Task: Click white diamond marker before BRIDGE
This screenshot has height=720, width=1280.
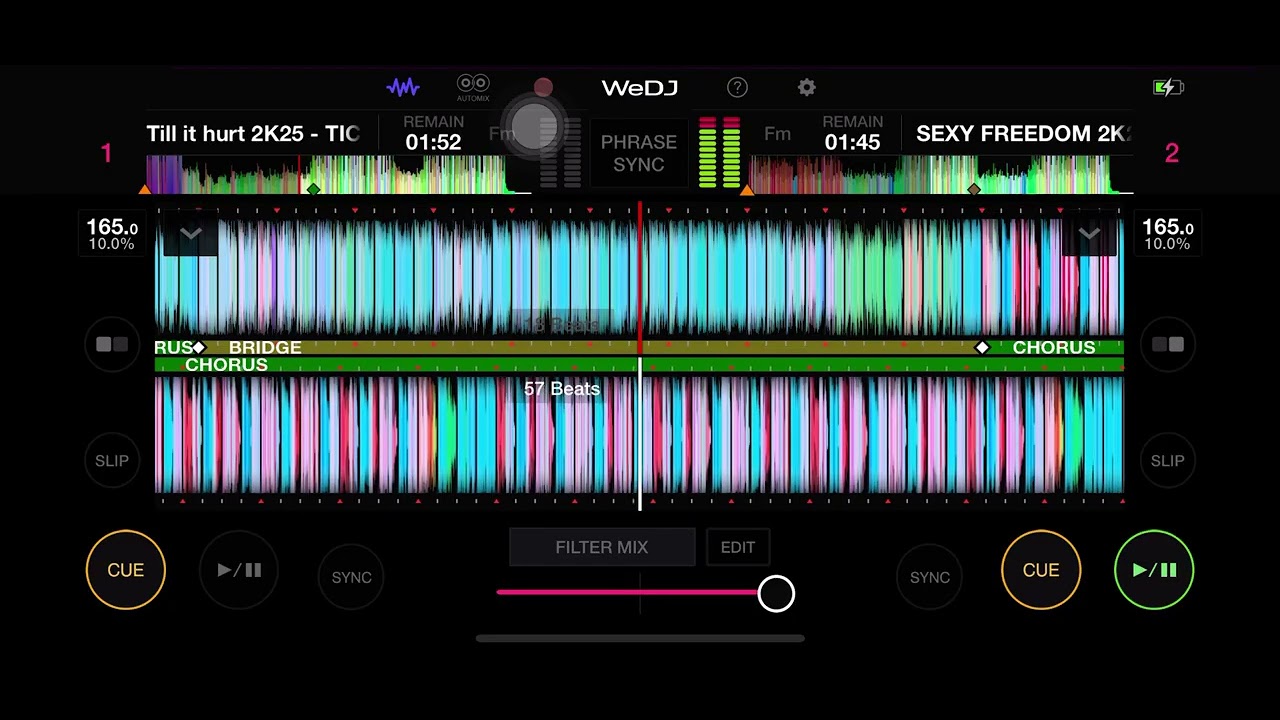Action: pyautogui.click(x=199, y=347)
